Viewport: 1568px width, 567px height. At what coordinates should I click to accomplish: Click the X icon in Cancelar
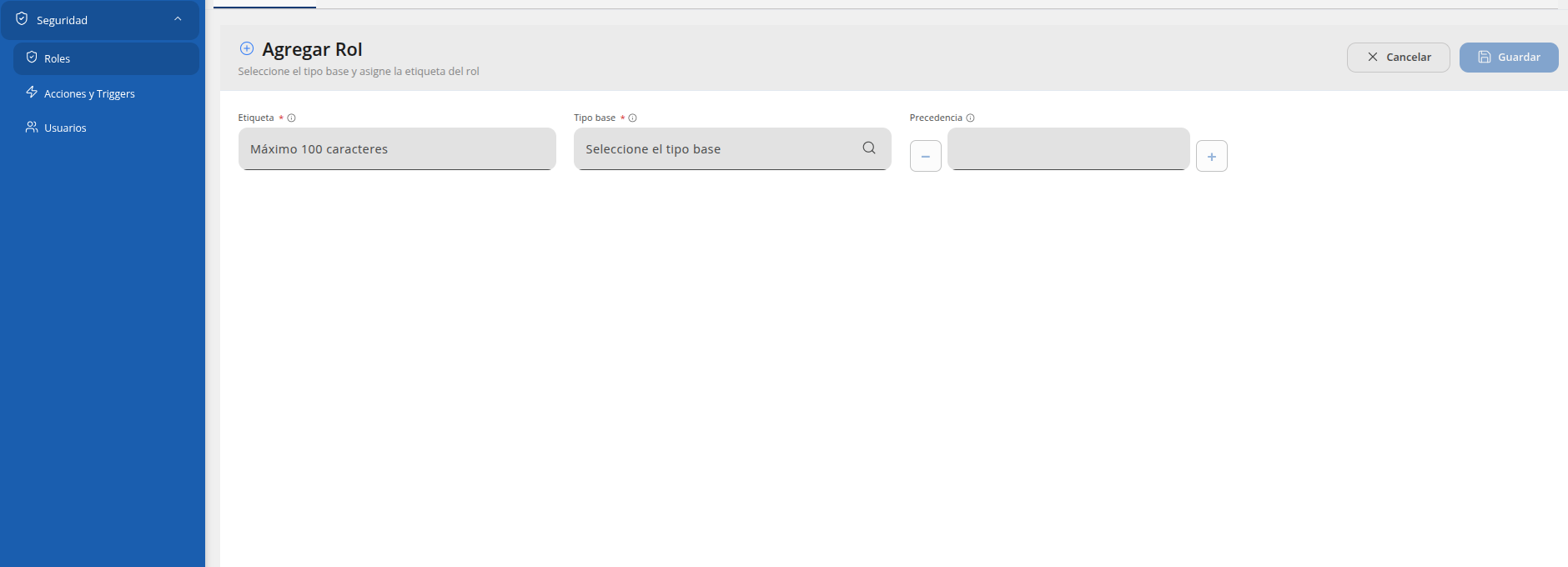tap(1373, 58)
